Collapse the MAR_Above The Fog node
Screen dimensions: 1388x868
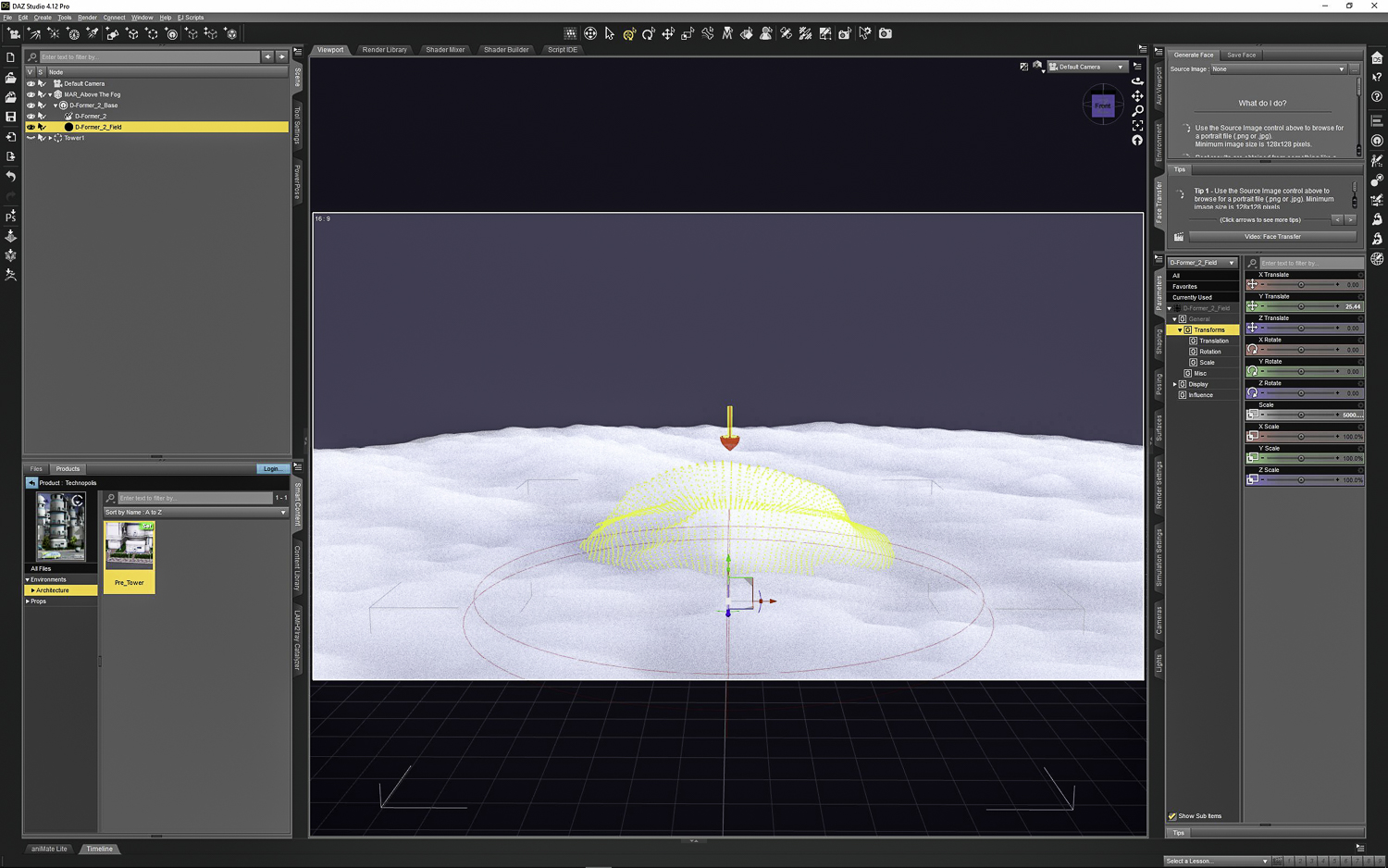(x=50, y=94)
